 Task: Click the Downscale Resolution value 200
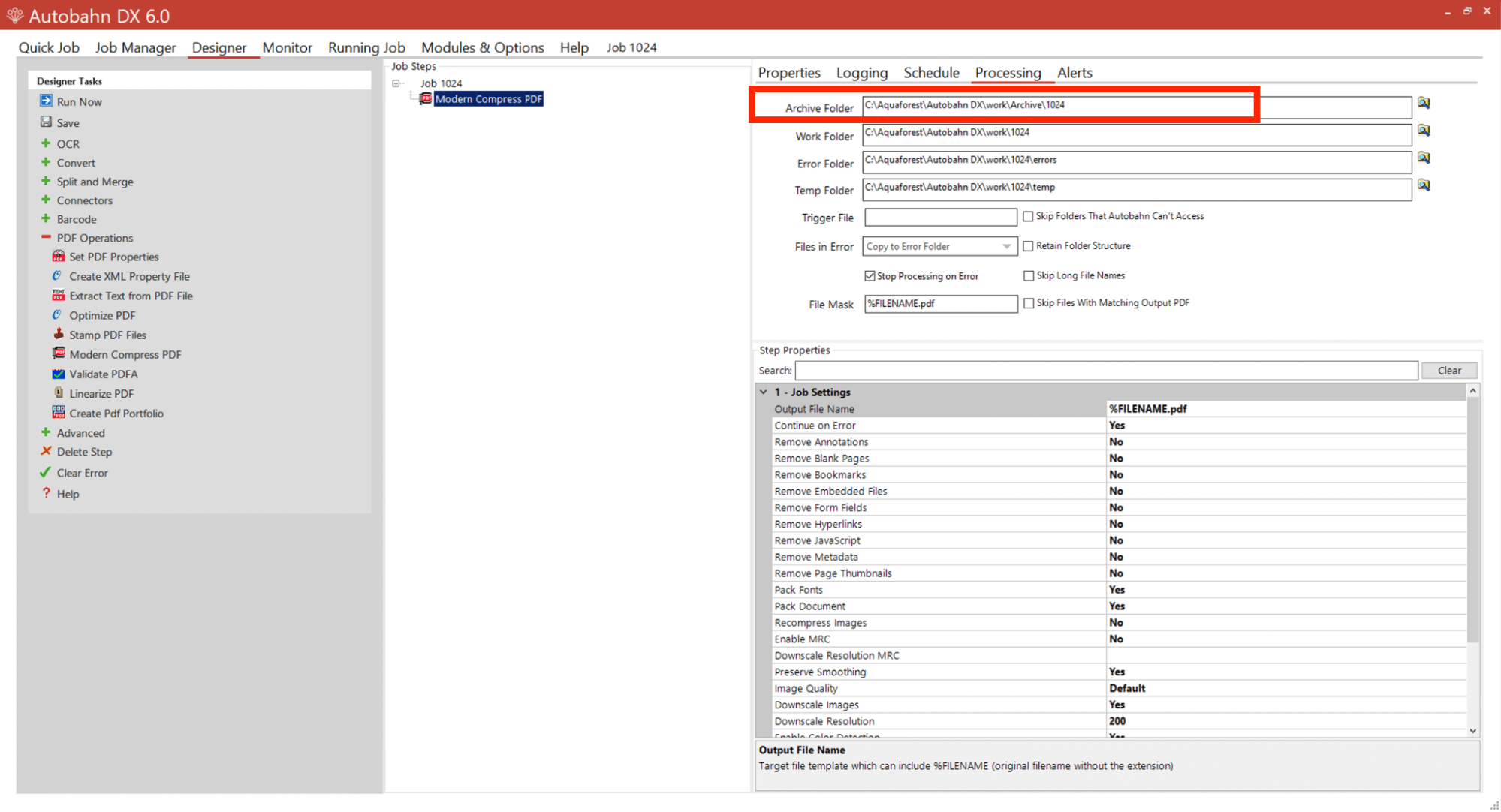coord(1117,721)
